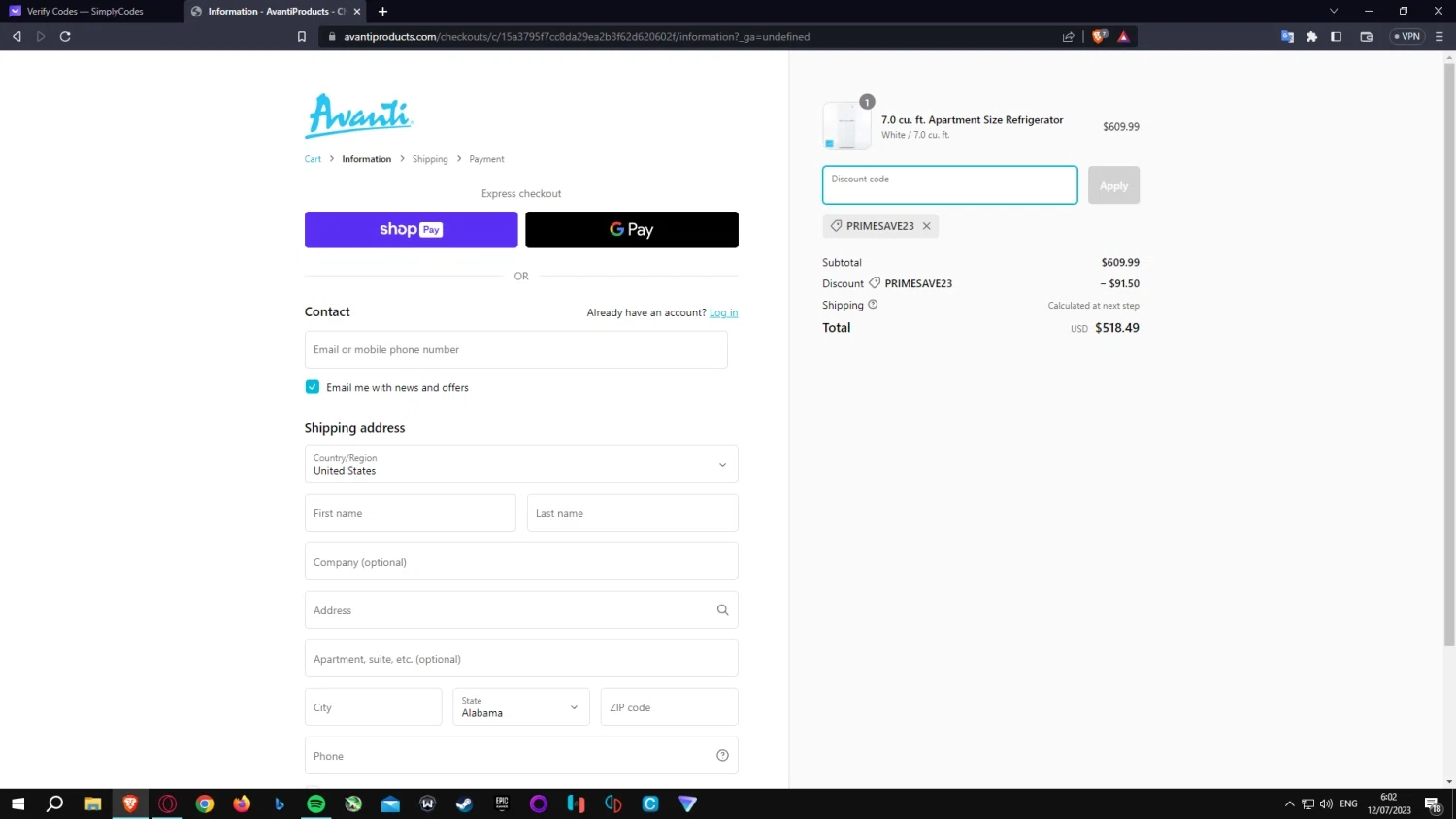Click the First name field
The width and height of the screenshot is (1456, 819).
pos(410,513)
